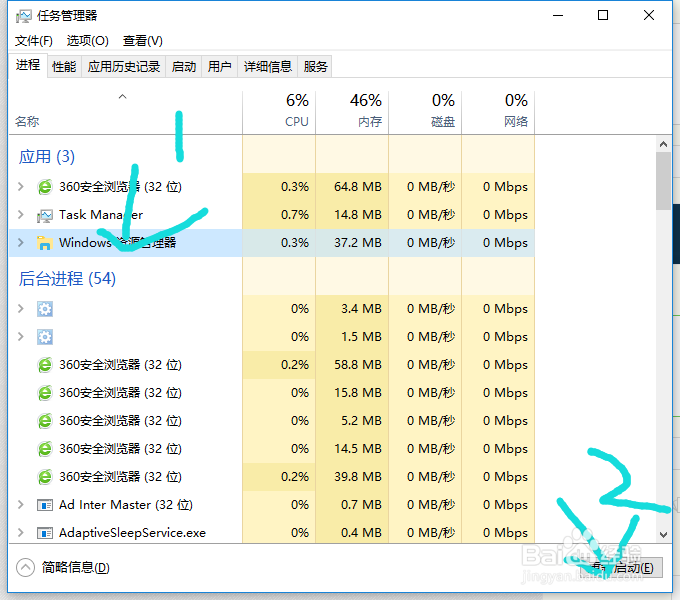Switch to the 启动 tab
Viewport: 680px width, 600px height.
[184, 67]
